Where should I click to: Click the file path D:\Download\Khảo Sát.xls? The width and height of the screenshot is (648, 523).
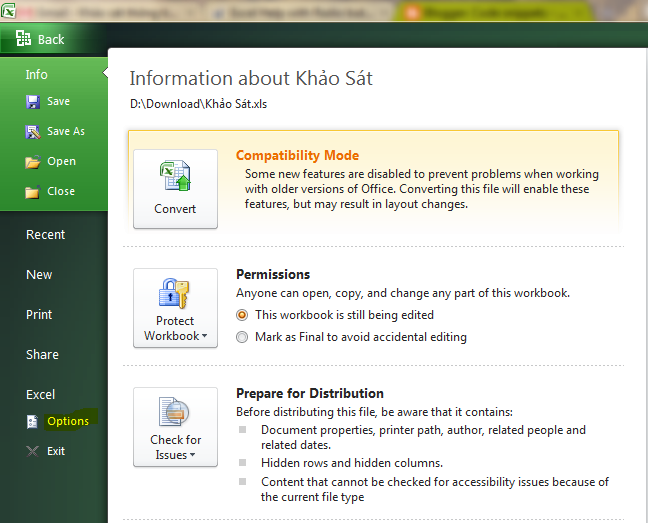[199, 104]
